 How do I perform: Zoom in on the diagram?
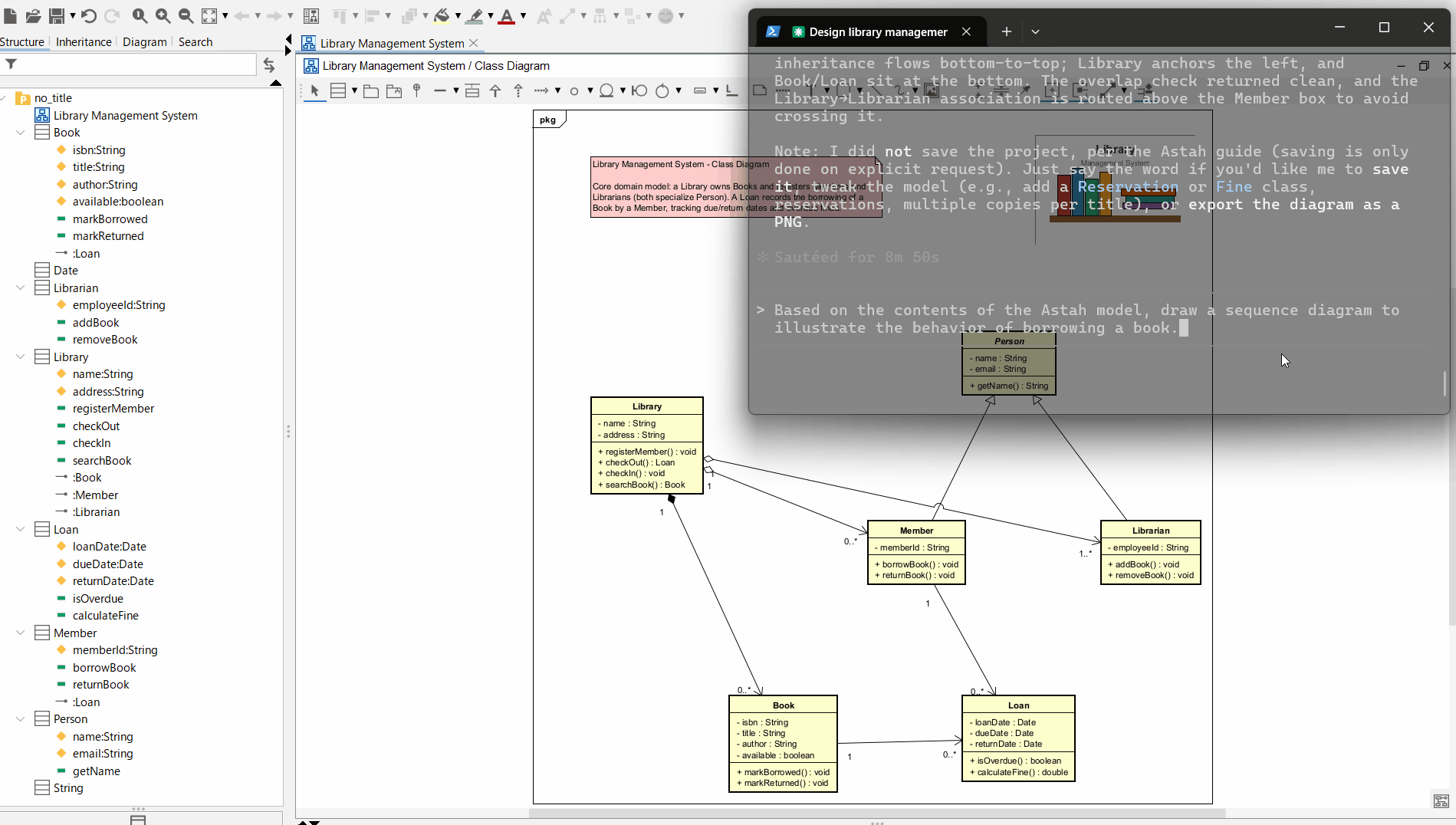point(163,15)
